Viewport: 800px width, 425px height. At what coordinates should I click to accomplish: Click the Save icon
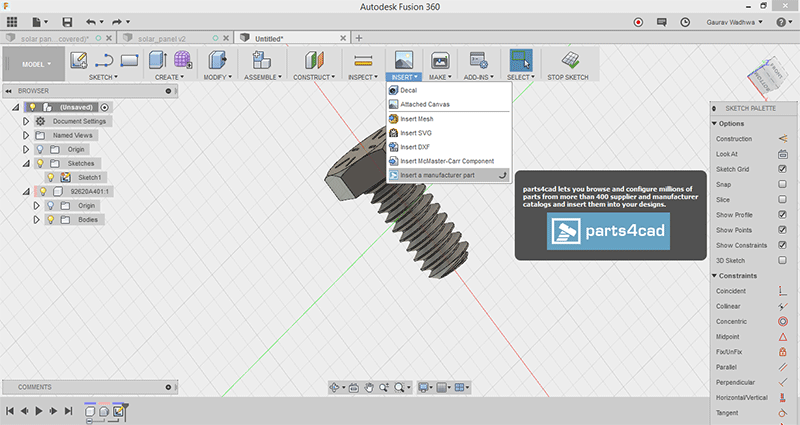(x=67, y=22)
